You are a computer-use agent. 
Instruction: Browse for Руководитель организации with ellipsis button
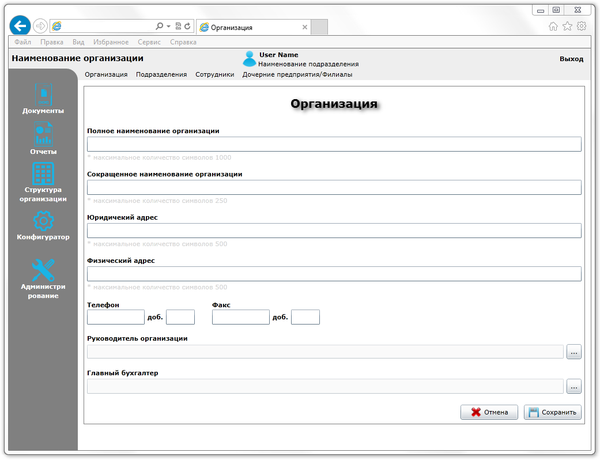coord(574,352)
